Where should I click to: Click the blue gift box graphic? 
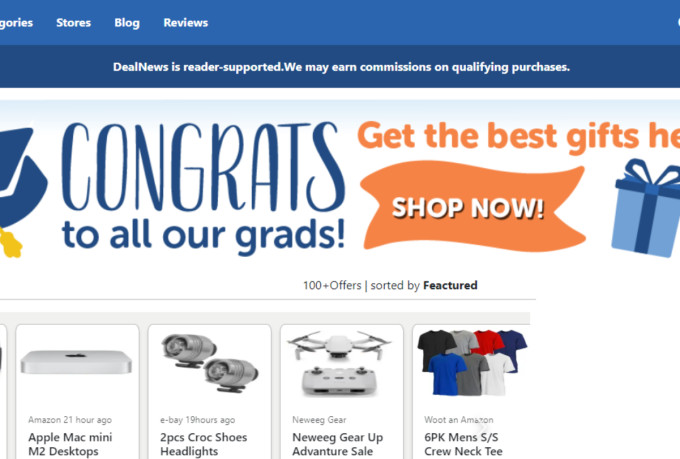(646, 208)
